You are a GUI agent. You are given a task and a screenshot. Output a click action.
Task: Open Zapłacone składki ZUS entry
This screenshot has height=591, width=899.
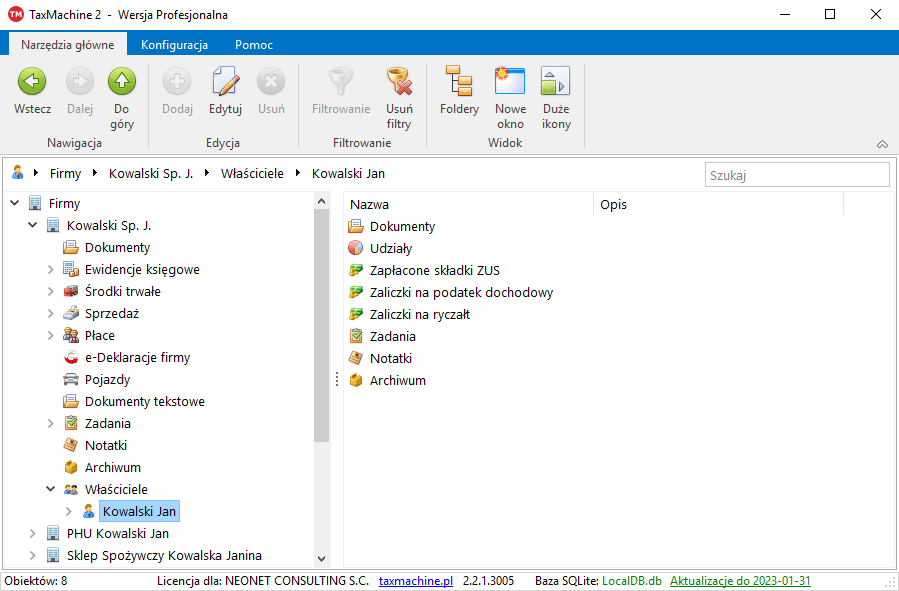tap(434, 271)
